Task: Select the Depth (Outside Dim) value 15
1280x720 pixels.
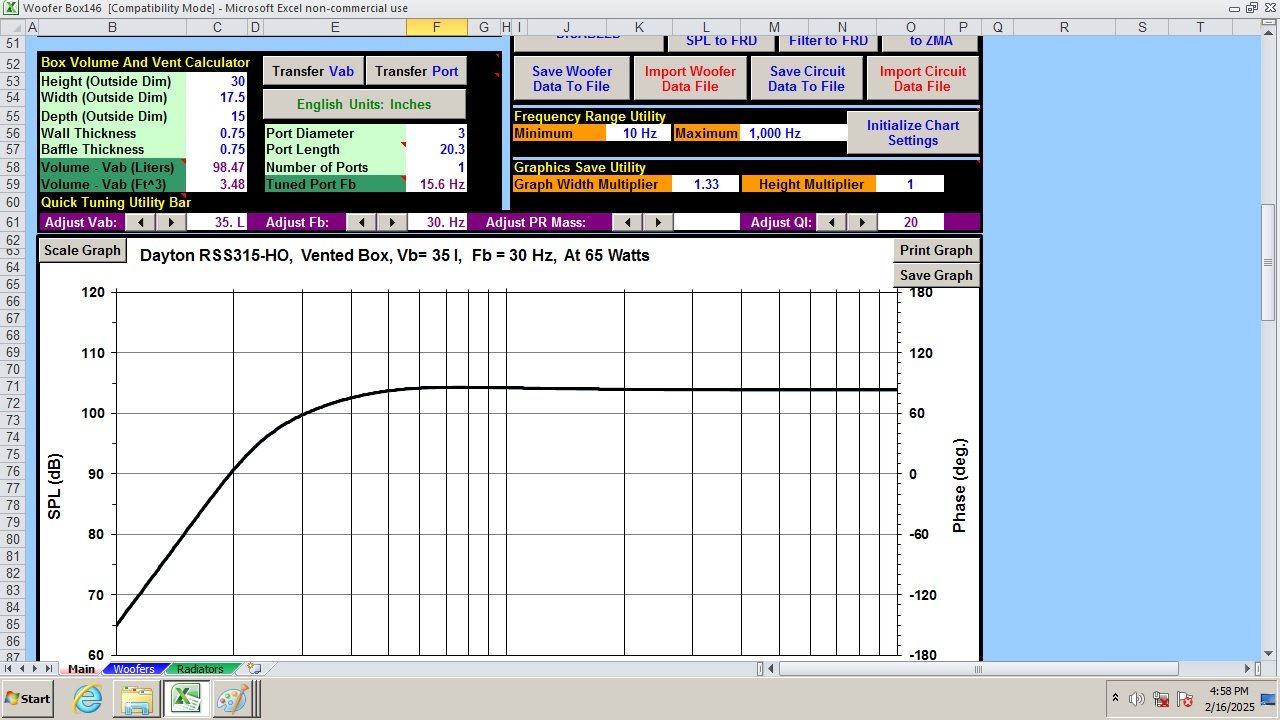Action: click(217, 116)
